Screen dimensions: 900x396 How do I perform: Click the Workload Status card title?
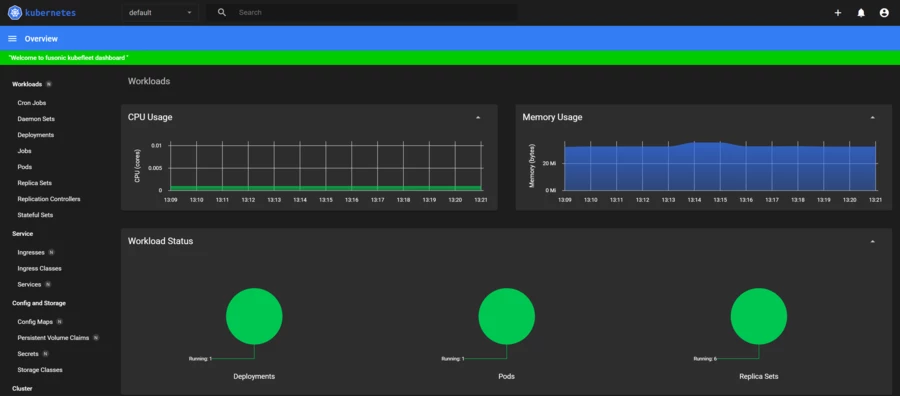coord(161,241)
